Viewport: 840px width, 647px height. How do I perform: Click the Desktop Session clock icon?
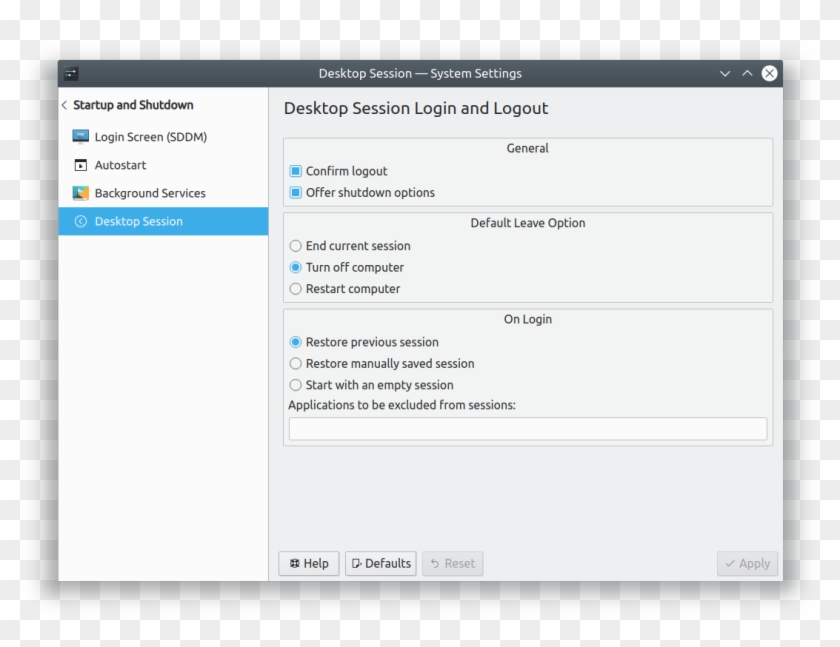click(81, 221)
